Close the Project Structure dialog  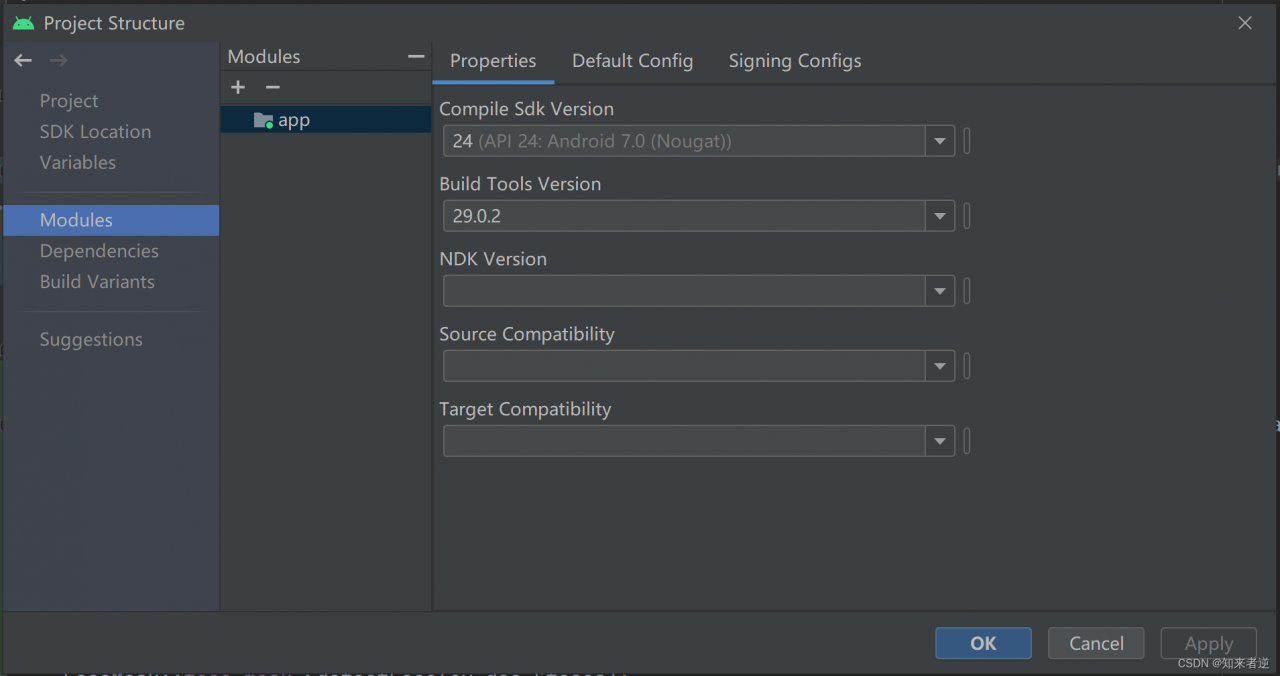click(1245, 23)
